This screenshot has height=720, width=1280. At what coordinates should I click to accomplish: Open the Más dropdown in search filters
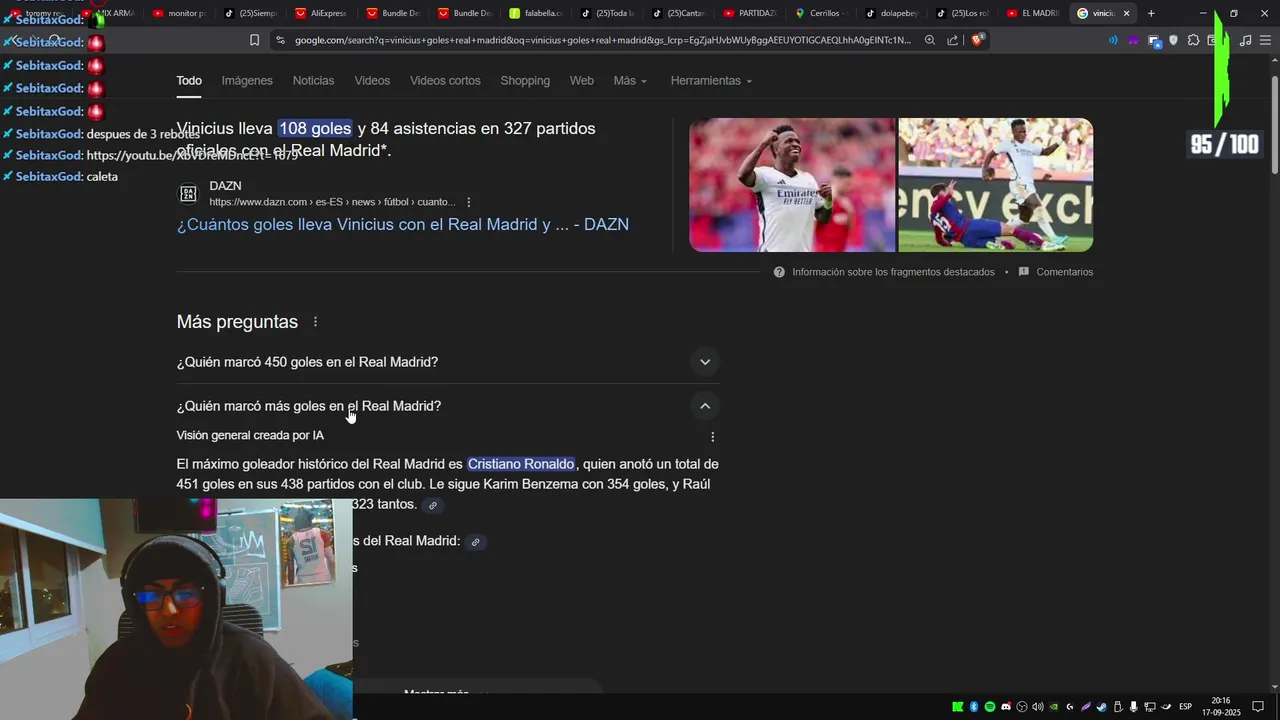(630, 80)
